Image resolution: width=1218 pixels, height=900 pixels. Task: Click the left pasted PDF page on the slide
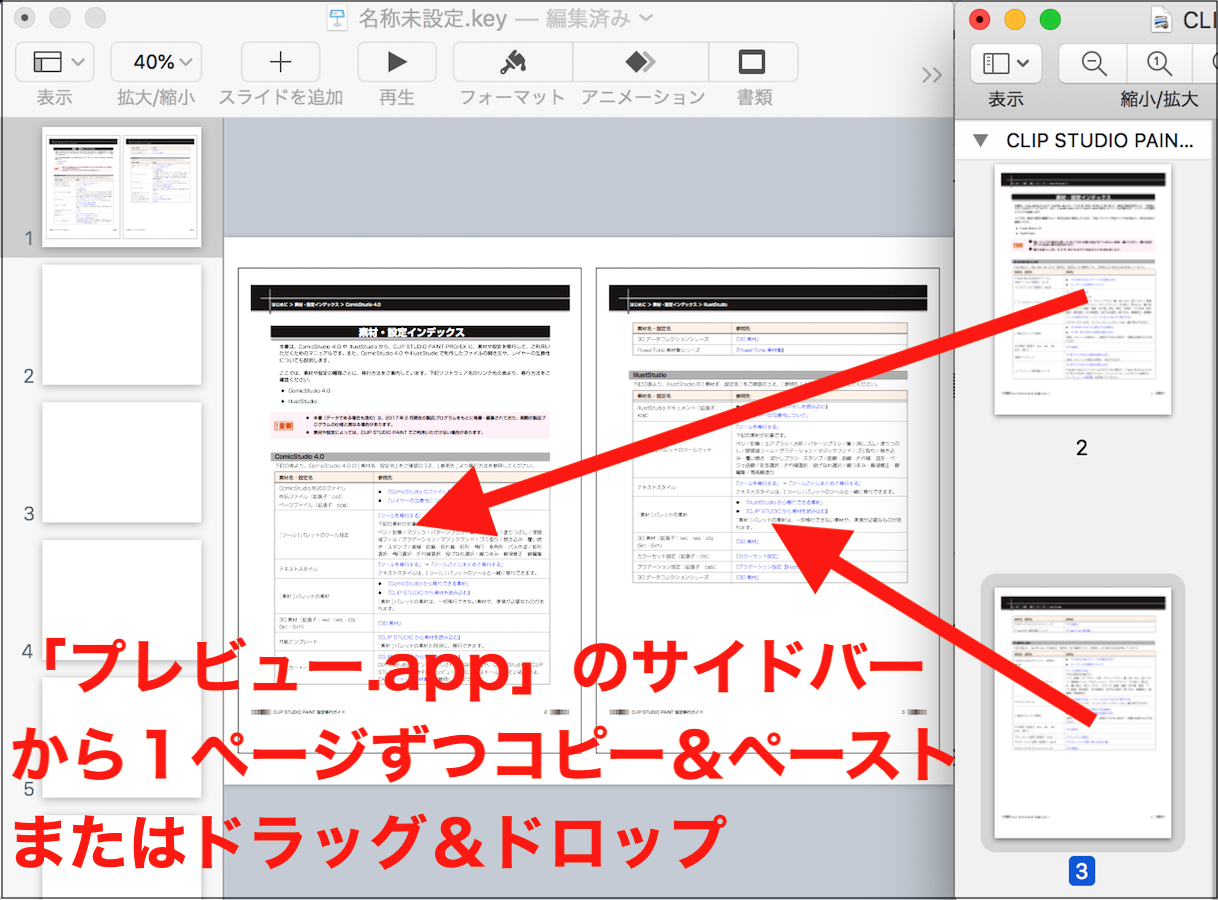coord(409,510)
